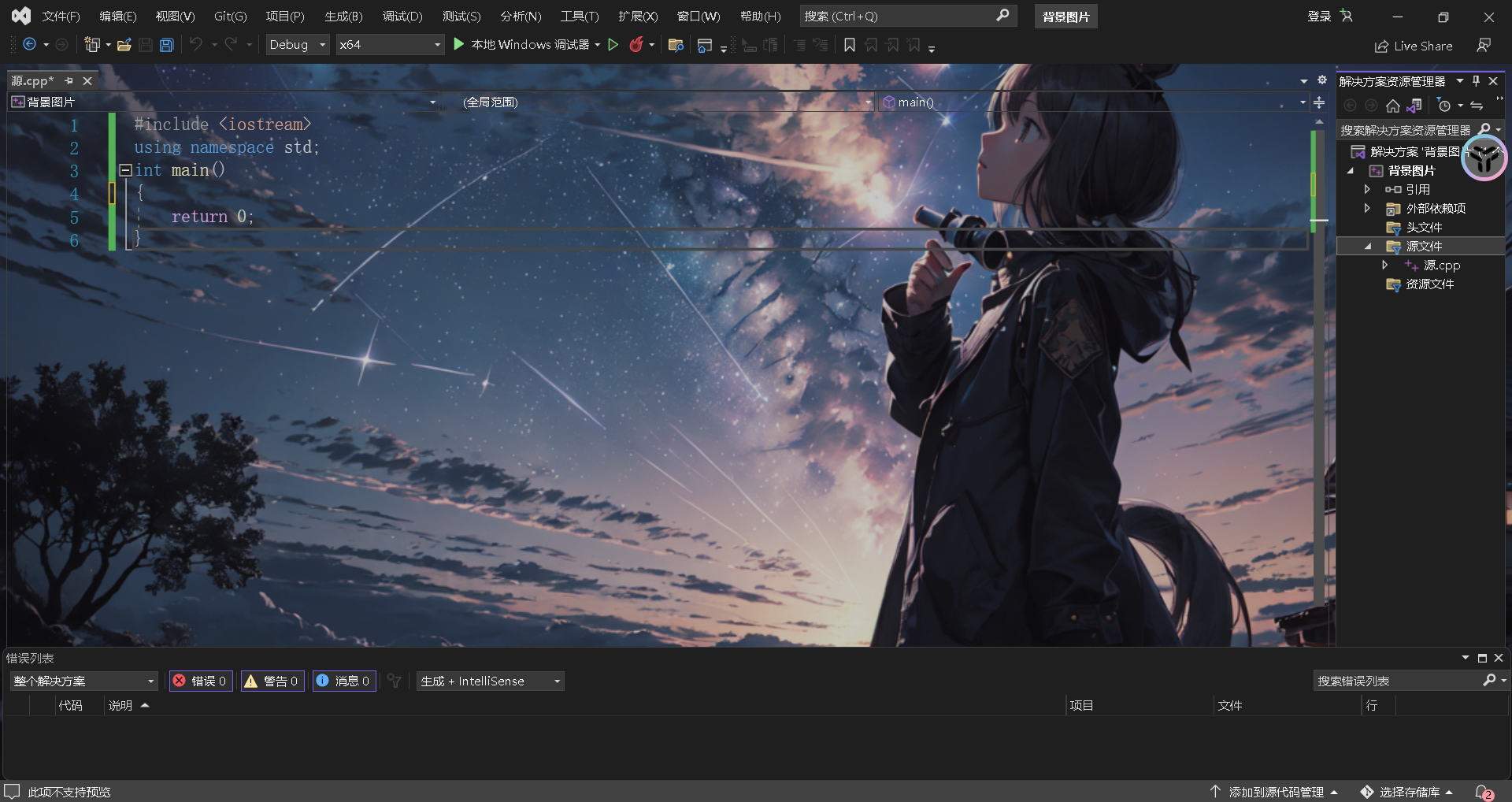Expand the 引用 tree node
The image size is (1512, 802).
[1367, 189]
